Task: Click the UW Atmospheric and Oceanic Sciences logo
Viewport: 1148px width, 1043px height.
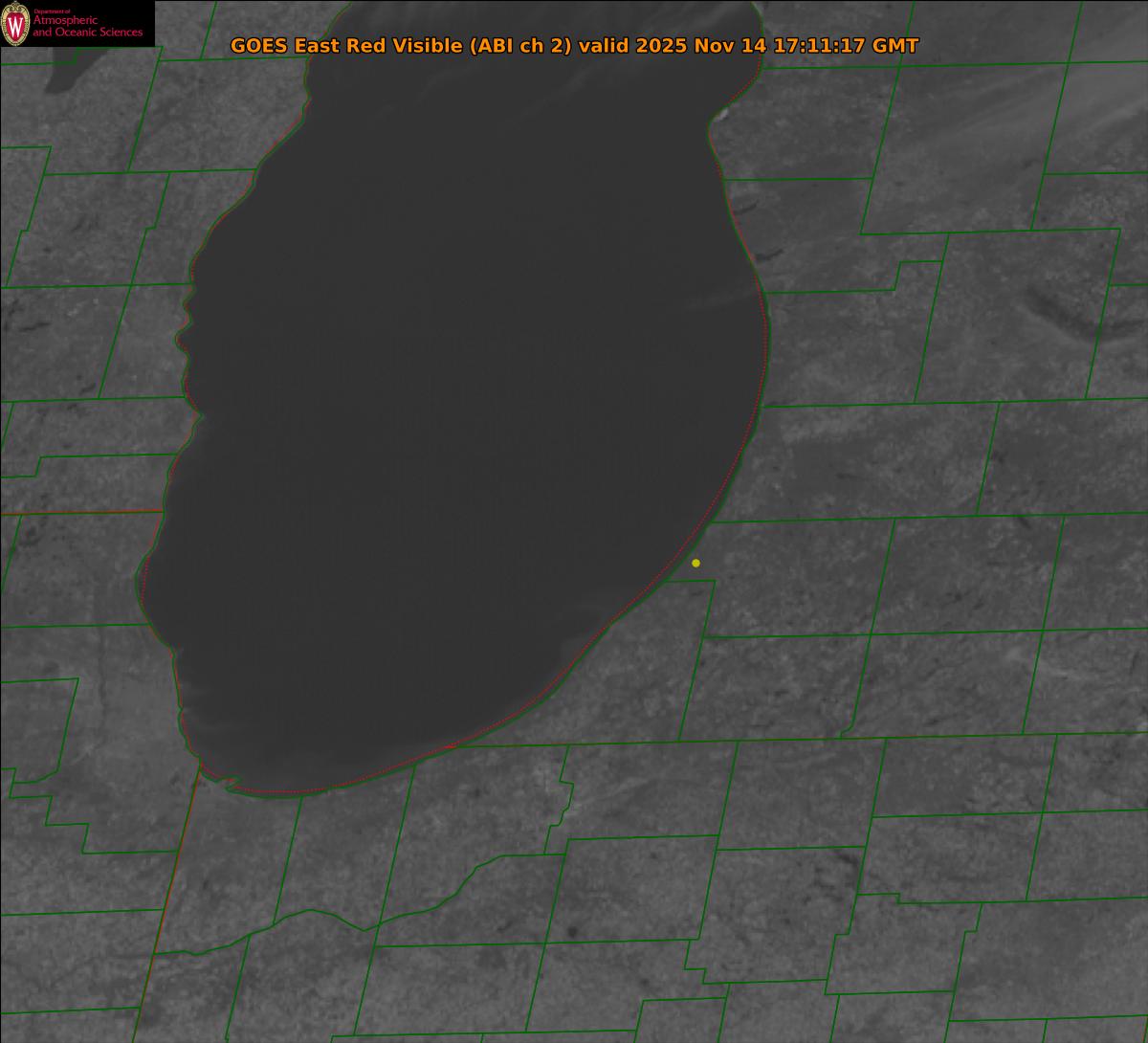Action: tap(77, 24)
